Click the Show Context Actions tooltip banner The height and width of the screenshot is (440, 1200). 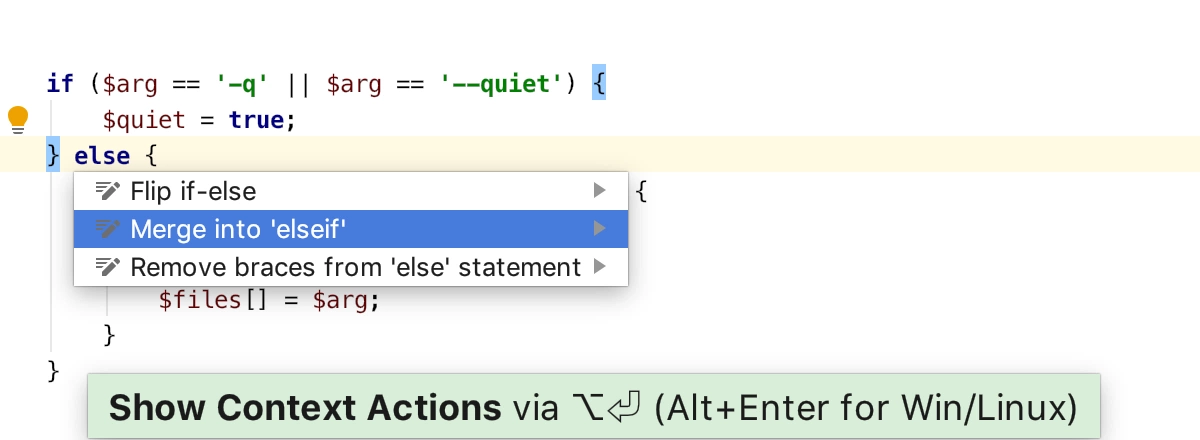tap(594, 407)
